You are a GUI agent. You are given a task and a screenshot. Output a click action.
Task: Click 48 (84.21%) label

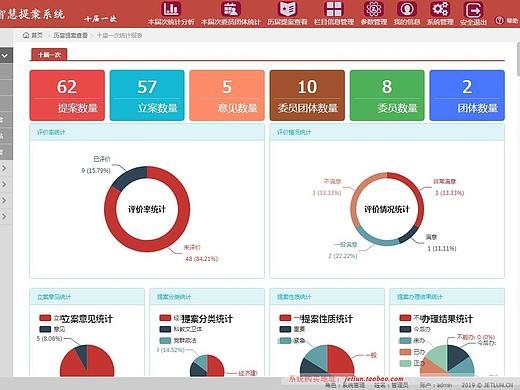(x=201, y=259)
